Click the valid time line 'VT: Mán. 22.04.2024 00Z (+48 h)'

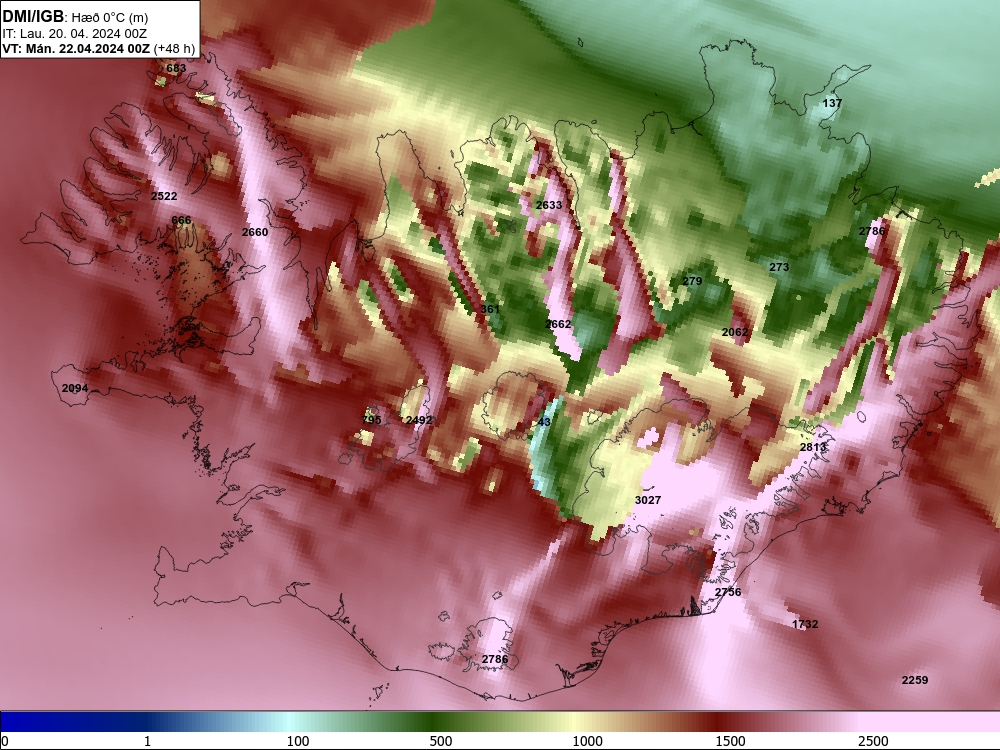click(99, 49)
